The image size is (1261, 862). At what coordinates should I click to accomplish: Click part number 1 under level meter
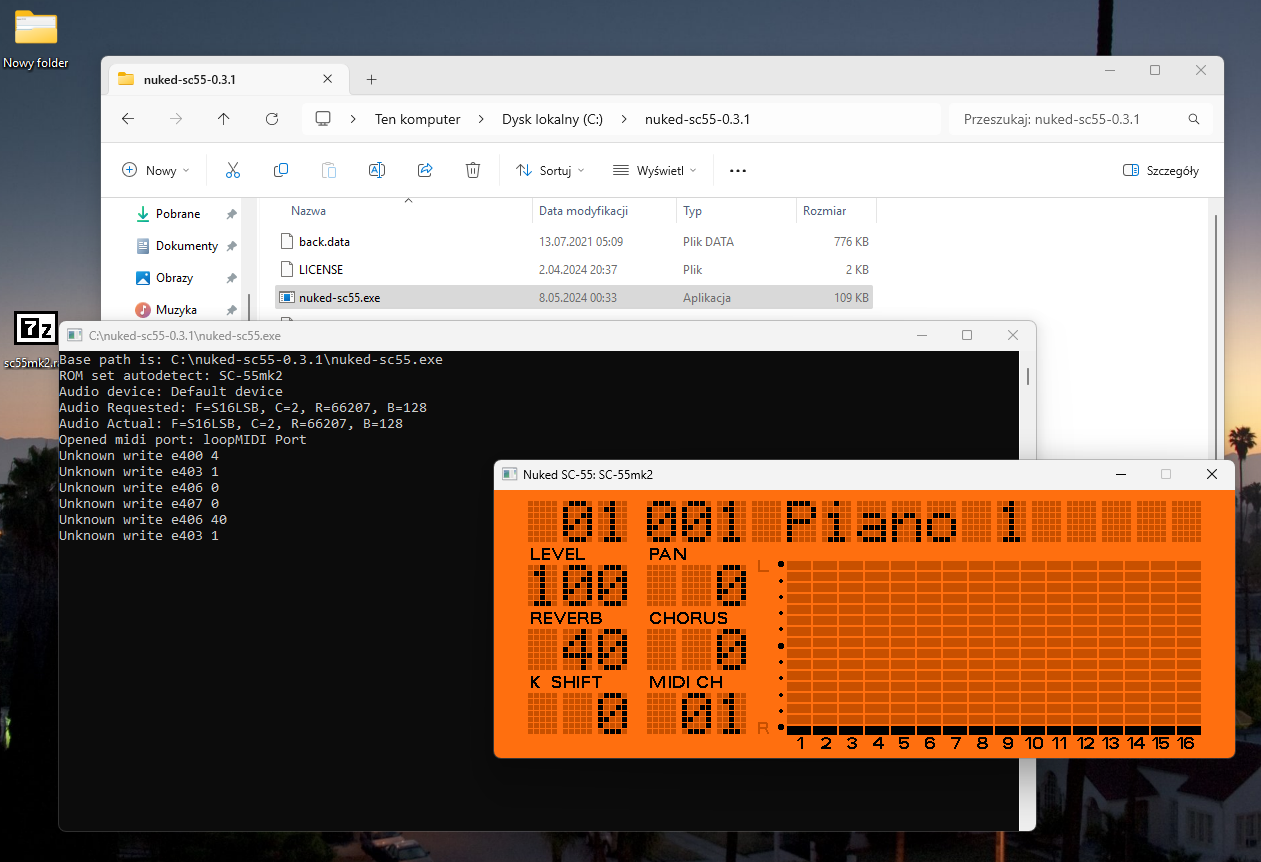(801, 743)
